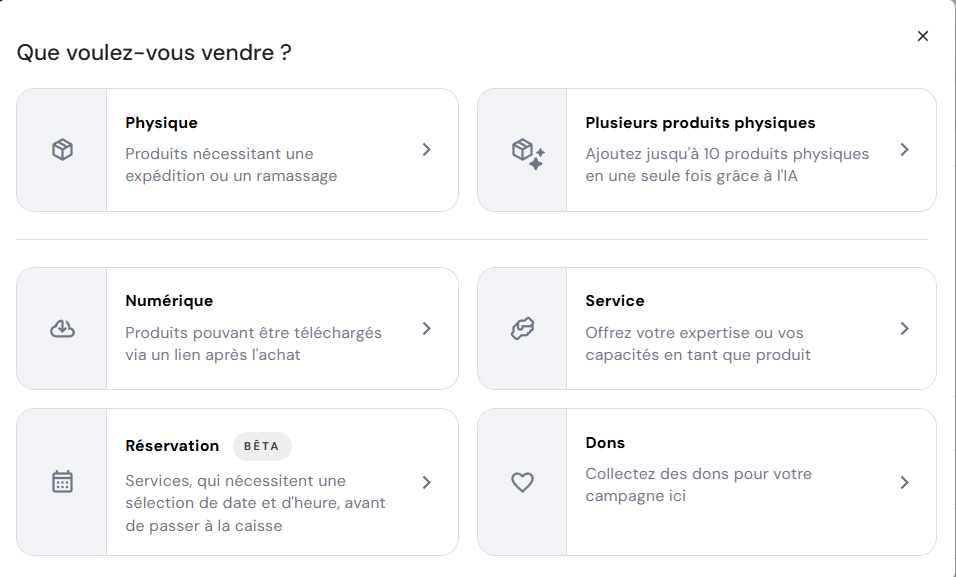Viewport: 956px width, 577px height.
Task: Open the chevron on Plusieurs produits physiques
Action: 905,149
